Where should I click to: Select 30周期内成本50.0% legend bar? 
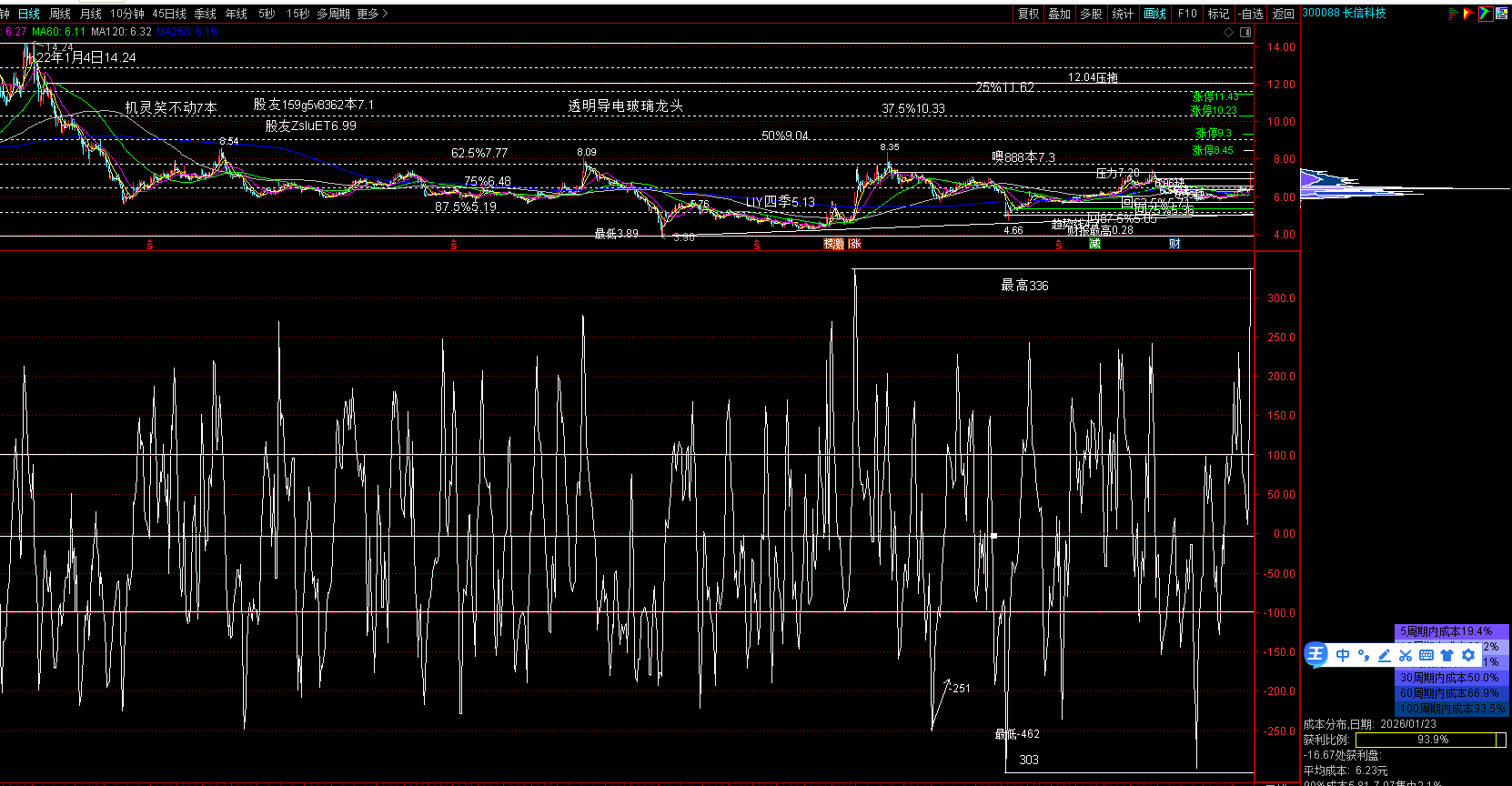click(1451, 678)
